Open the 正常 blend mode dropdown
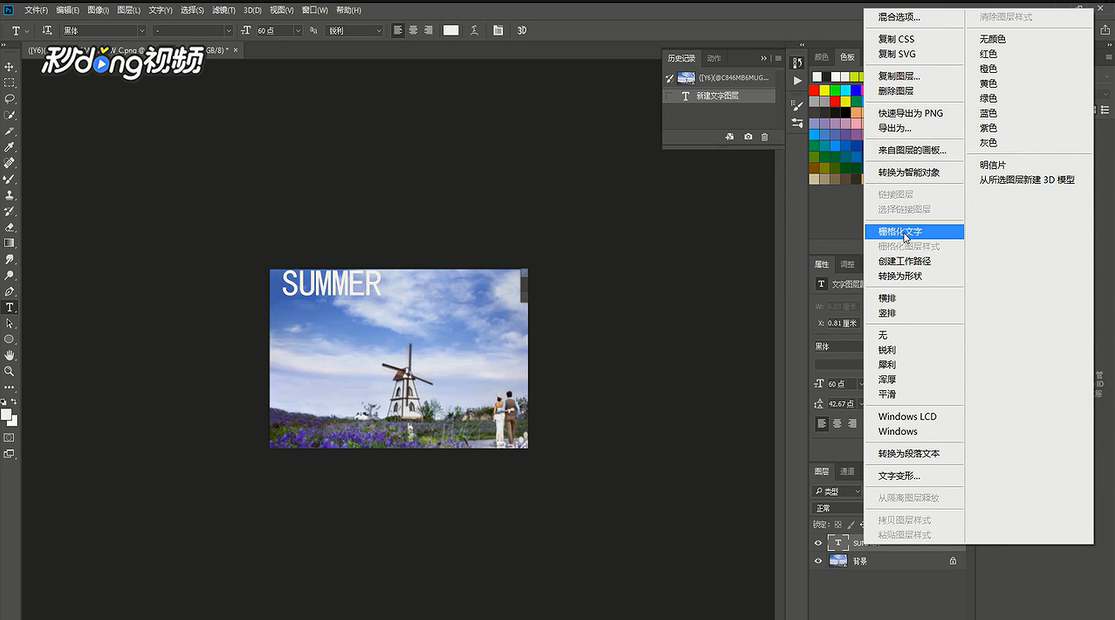Viewport: 1115px width, 620px height. pos(837,508)
